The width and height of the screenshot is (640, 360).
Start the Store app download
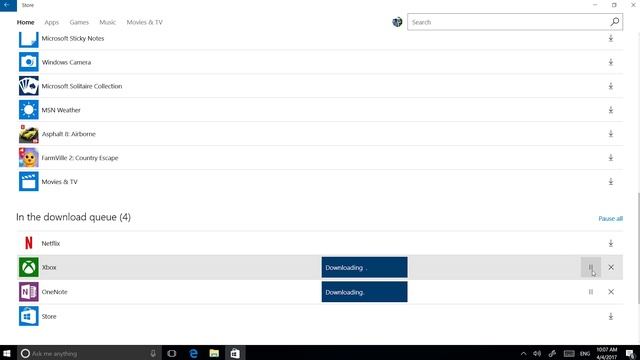(611, 316)
